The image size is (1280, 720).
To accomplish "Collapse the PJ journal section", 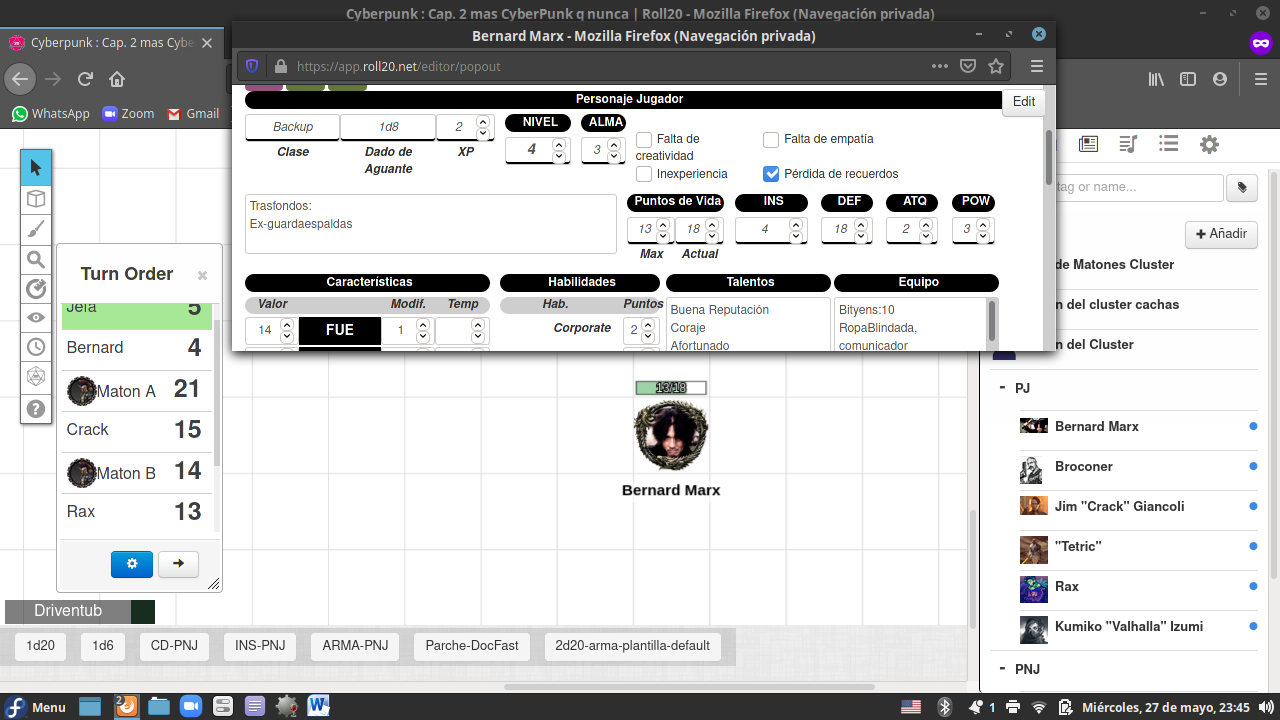I will (1001, 387).
